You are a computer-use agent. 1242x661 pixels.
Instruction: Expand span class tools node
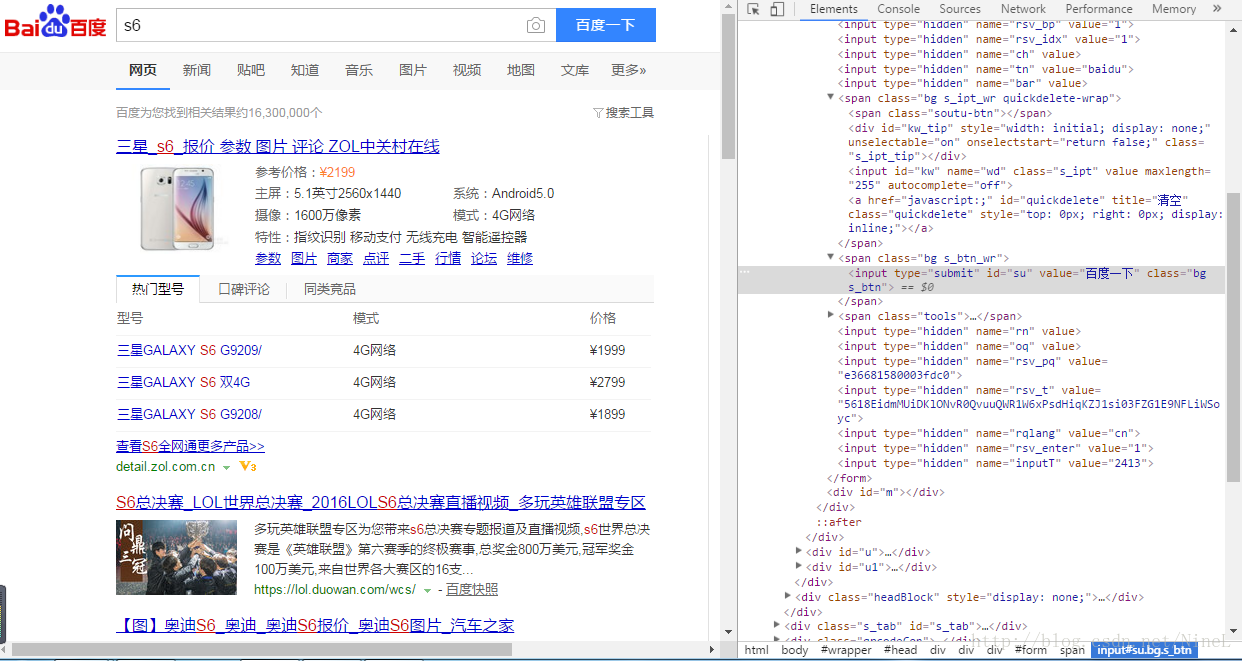(831, 315)
